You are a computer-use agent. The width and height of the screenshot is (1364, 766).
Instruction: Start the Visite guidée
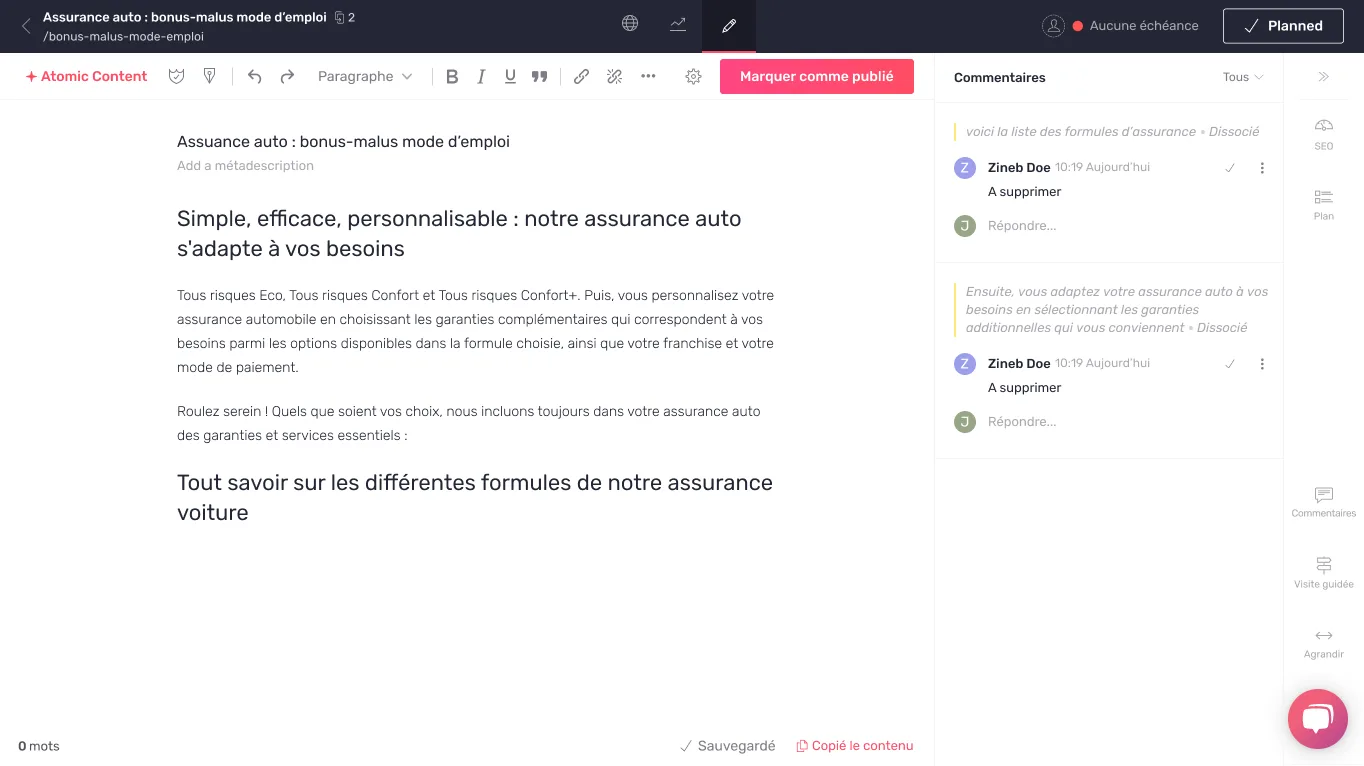1324,572
